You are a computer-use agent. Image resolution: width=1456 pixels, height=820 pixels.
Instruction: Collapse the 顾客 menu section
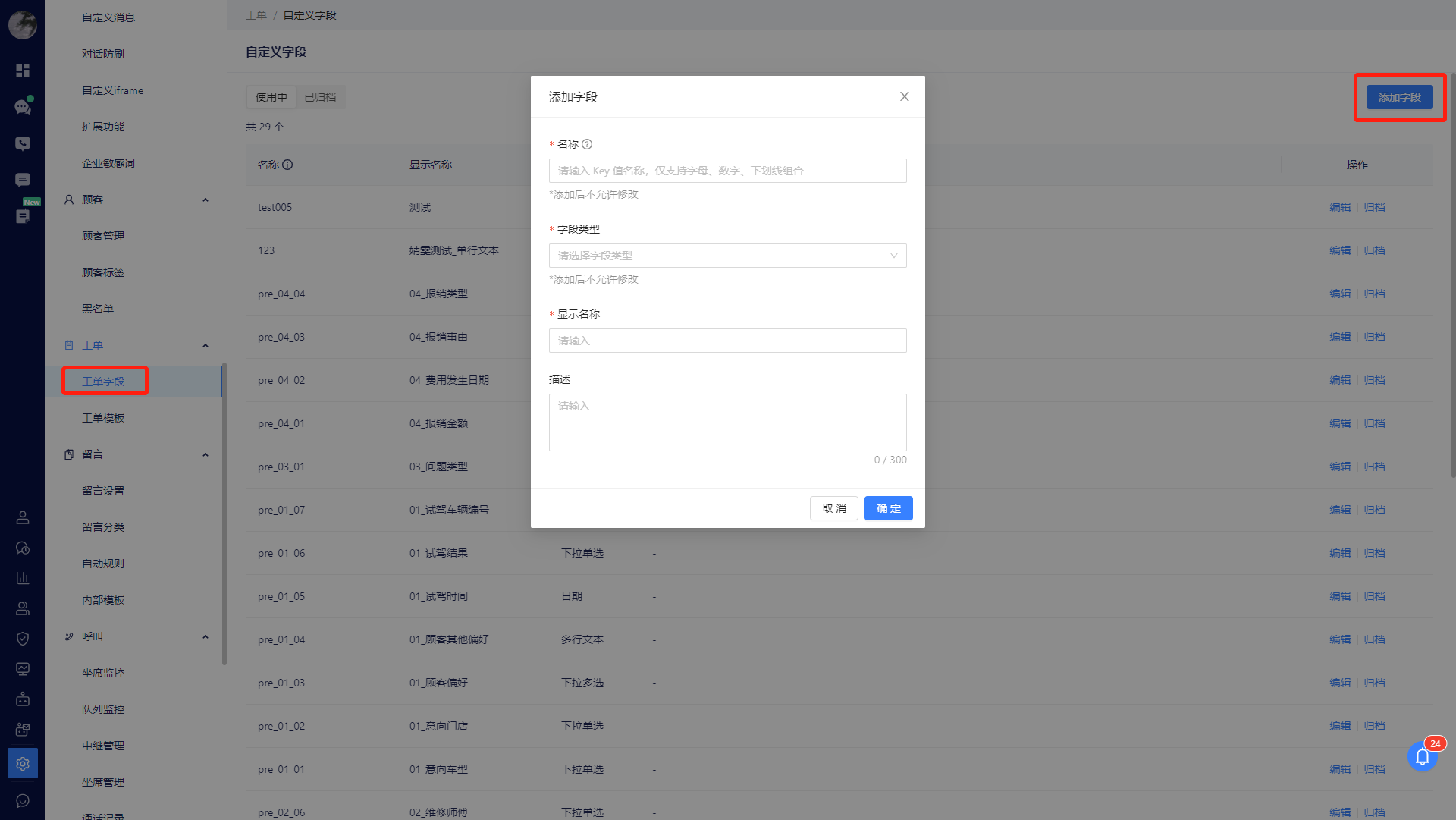click(x=206, y=200)
